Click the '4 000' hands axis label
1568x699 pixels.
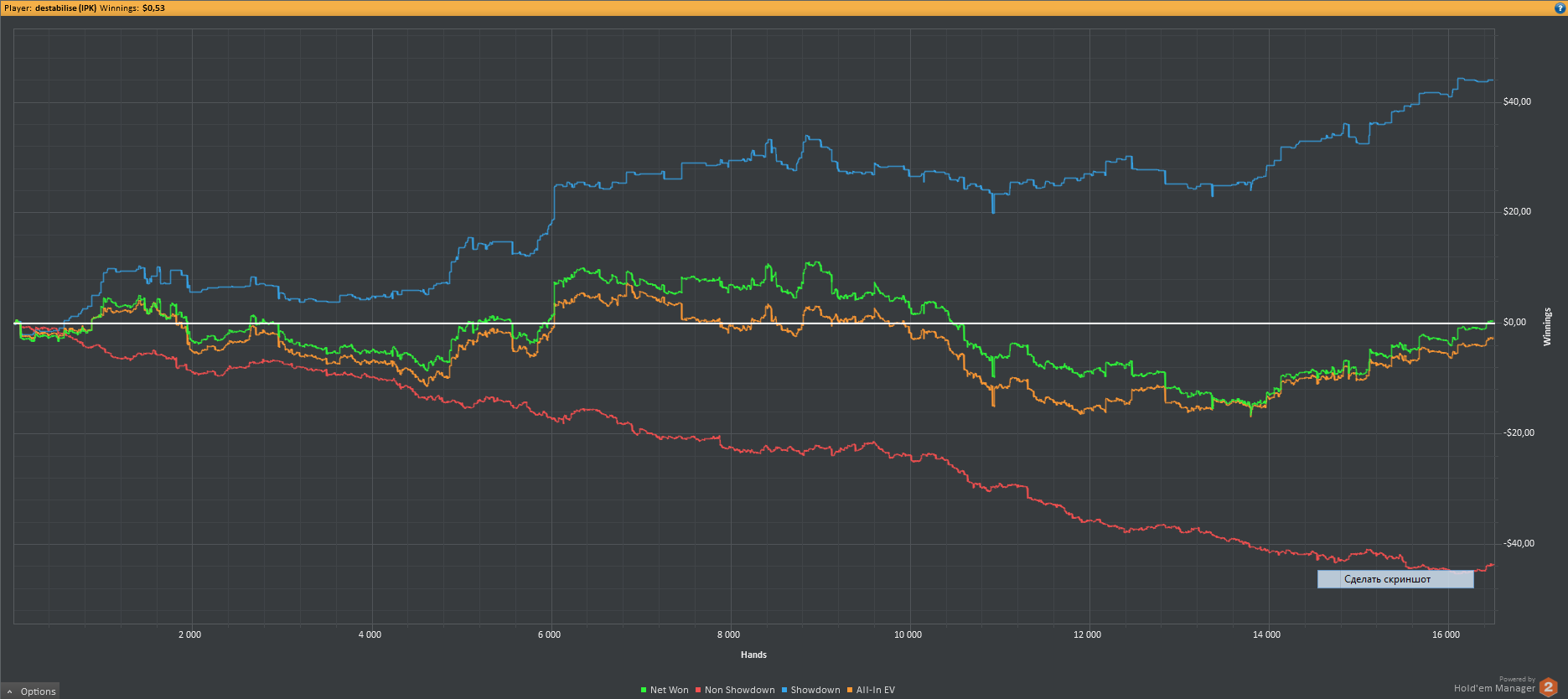click(370, 634)
